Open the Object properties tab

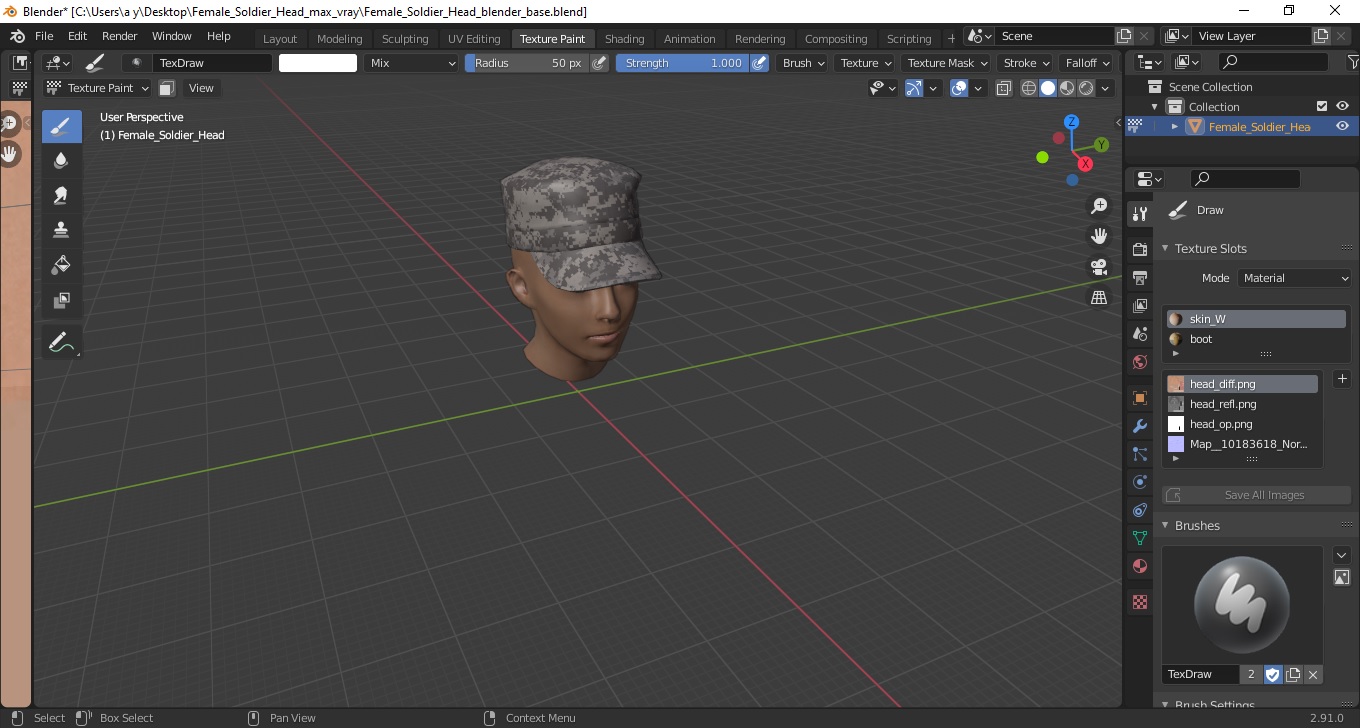[1139, 398]
